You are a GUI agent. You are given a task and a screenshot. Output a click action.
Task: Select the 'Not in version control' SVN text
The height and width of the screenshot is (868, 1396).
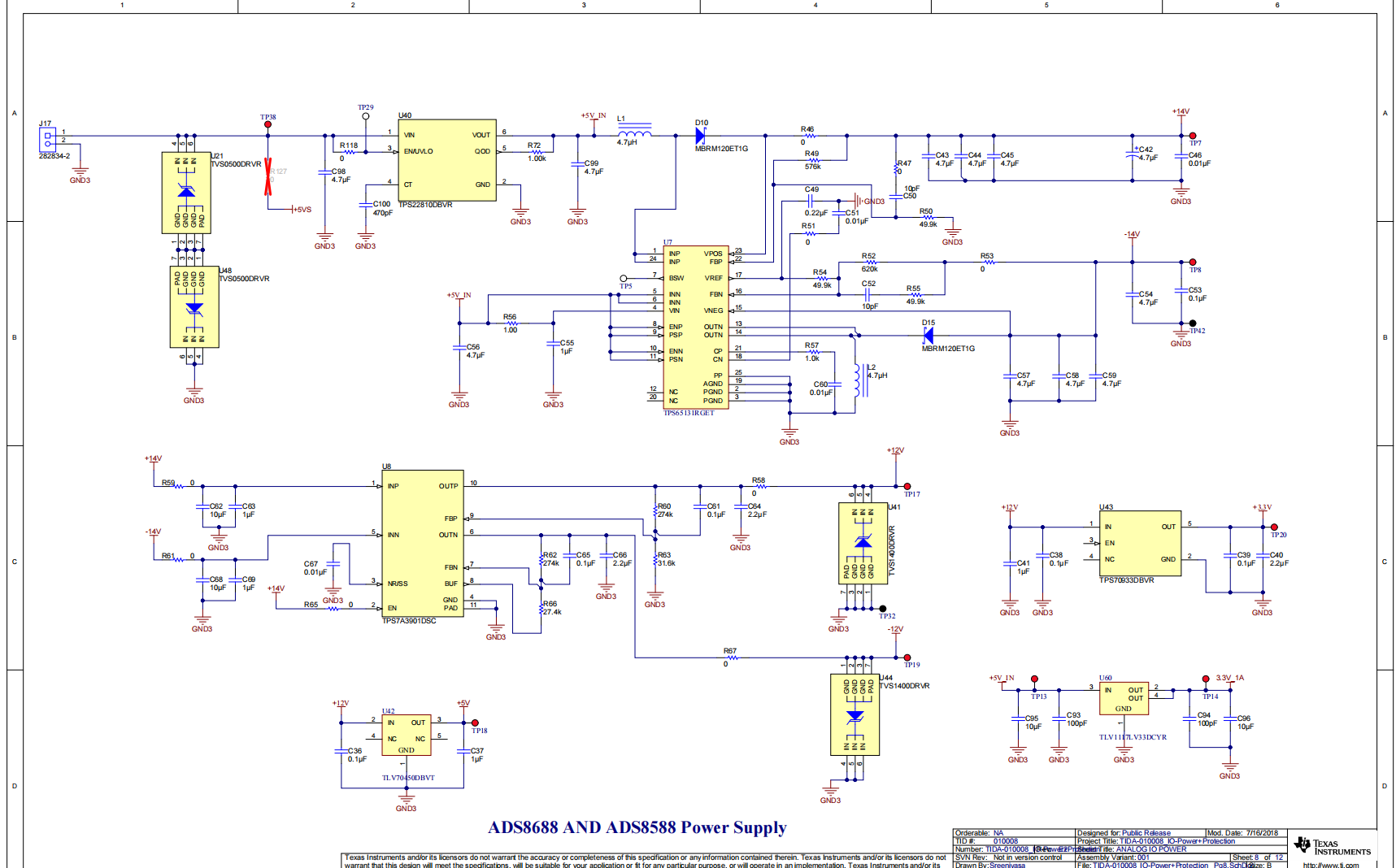[x=1028, y=857]
